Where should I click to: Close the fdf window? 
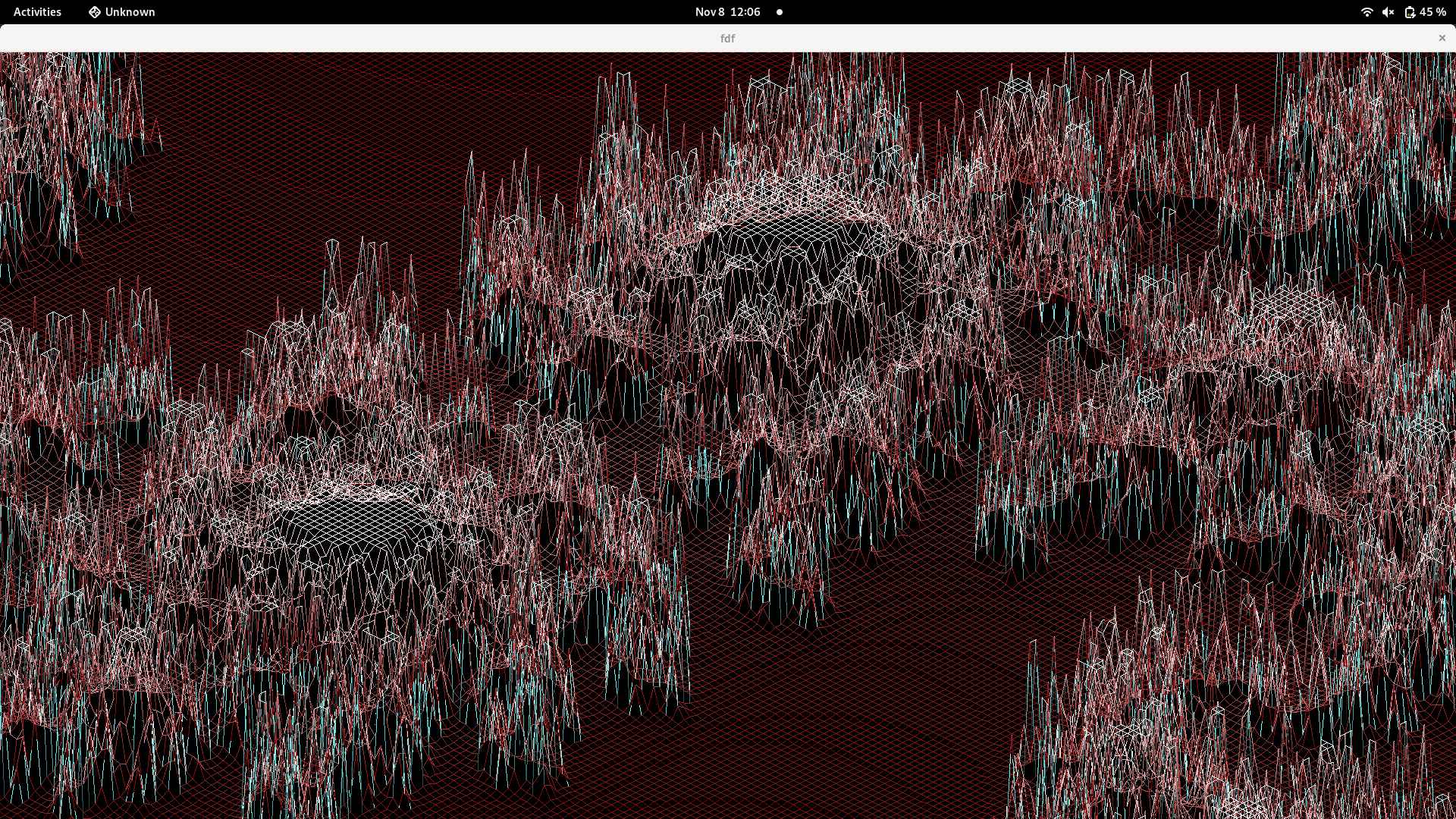1442,38
